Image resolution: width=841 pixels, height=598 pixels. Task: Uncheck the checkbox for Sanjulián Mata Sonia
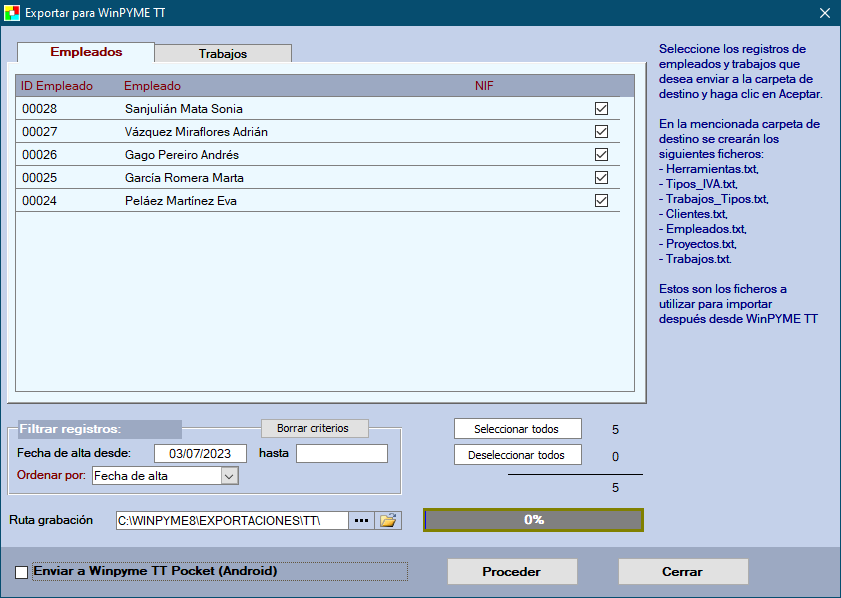pyautogui.click(x=601, y=108)
